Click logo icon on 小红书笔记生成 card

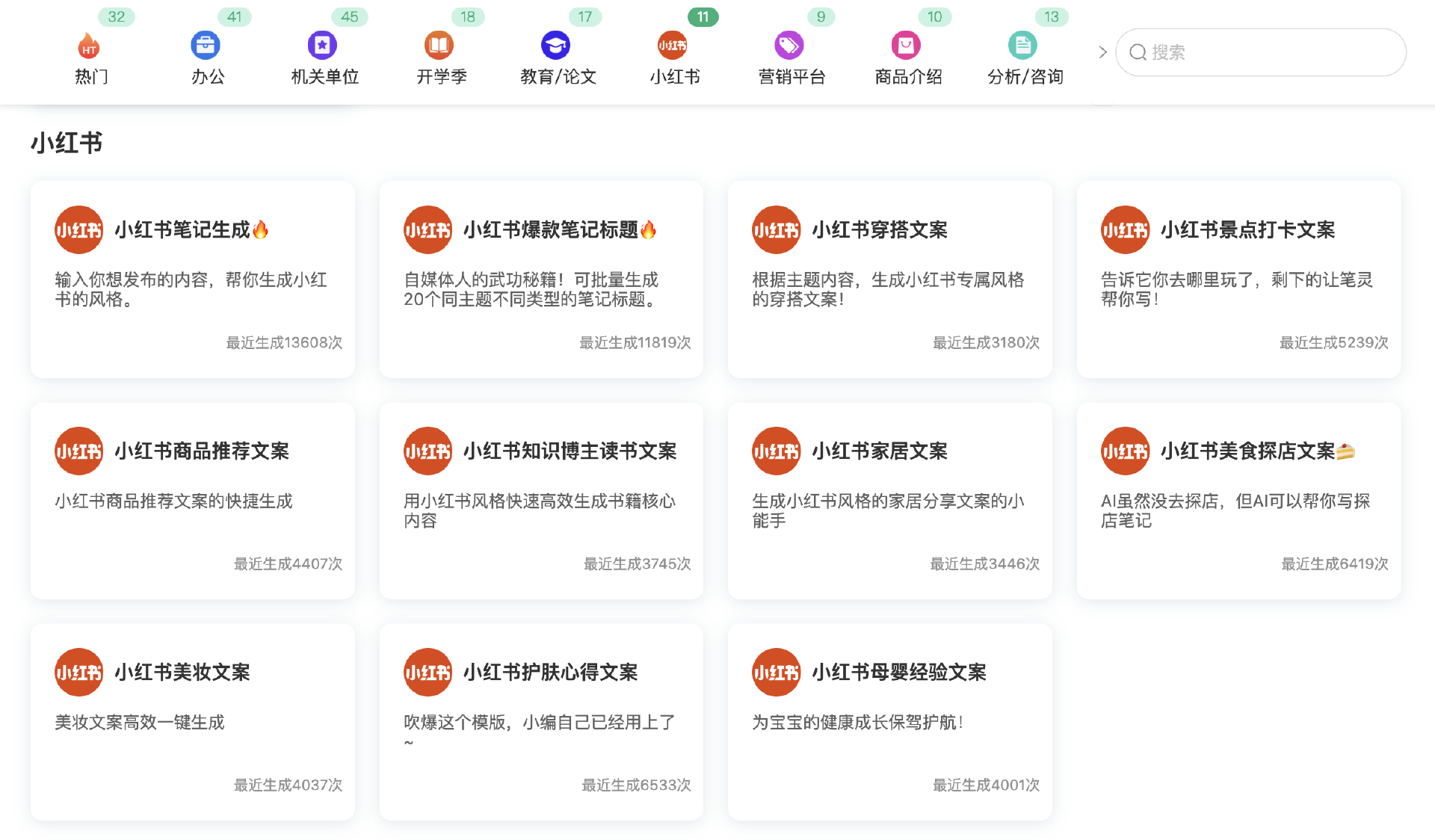(78, 229)
